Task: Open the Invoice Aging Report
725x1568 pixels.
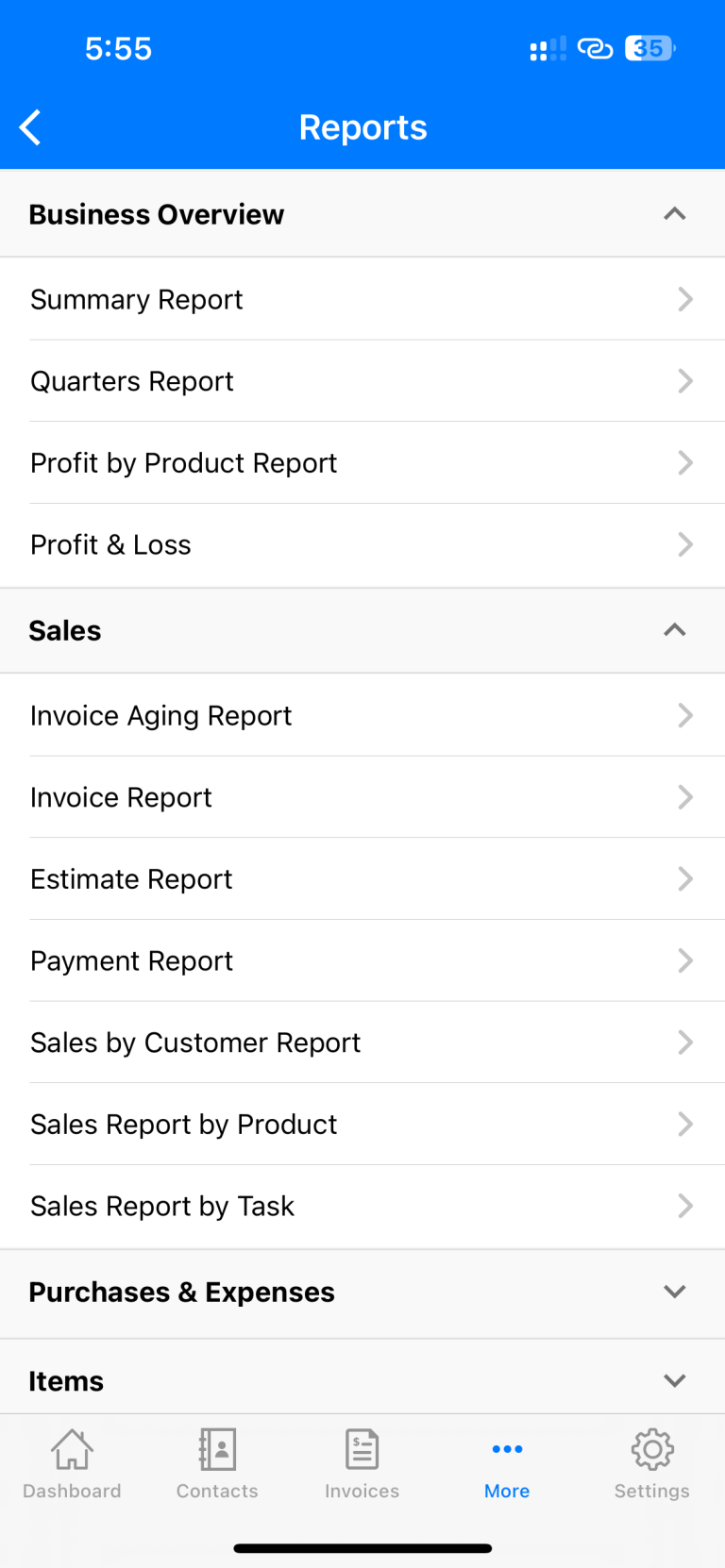Action: [x=161, y=716]
